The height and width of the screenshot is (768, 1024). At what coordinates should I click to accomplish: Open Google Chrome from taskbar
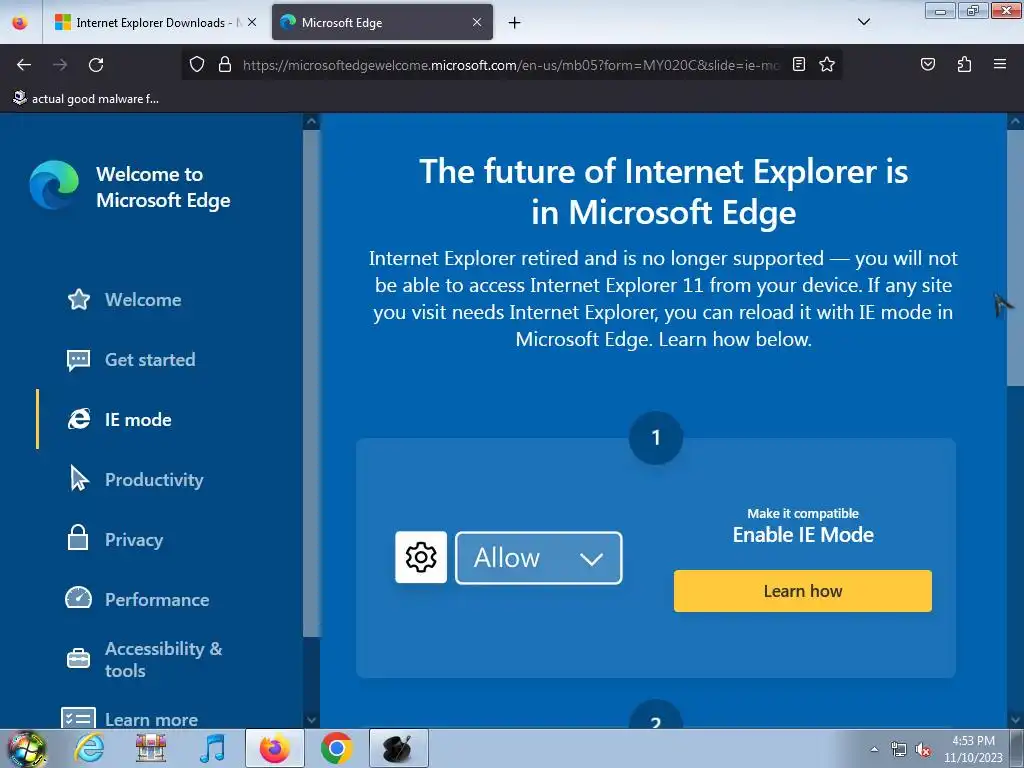pyautogui.click(x=336, y=748)
